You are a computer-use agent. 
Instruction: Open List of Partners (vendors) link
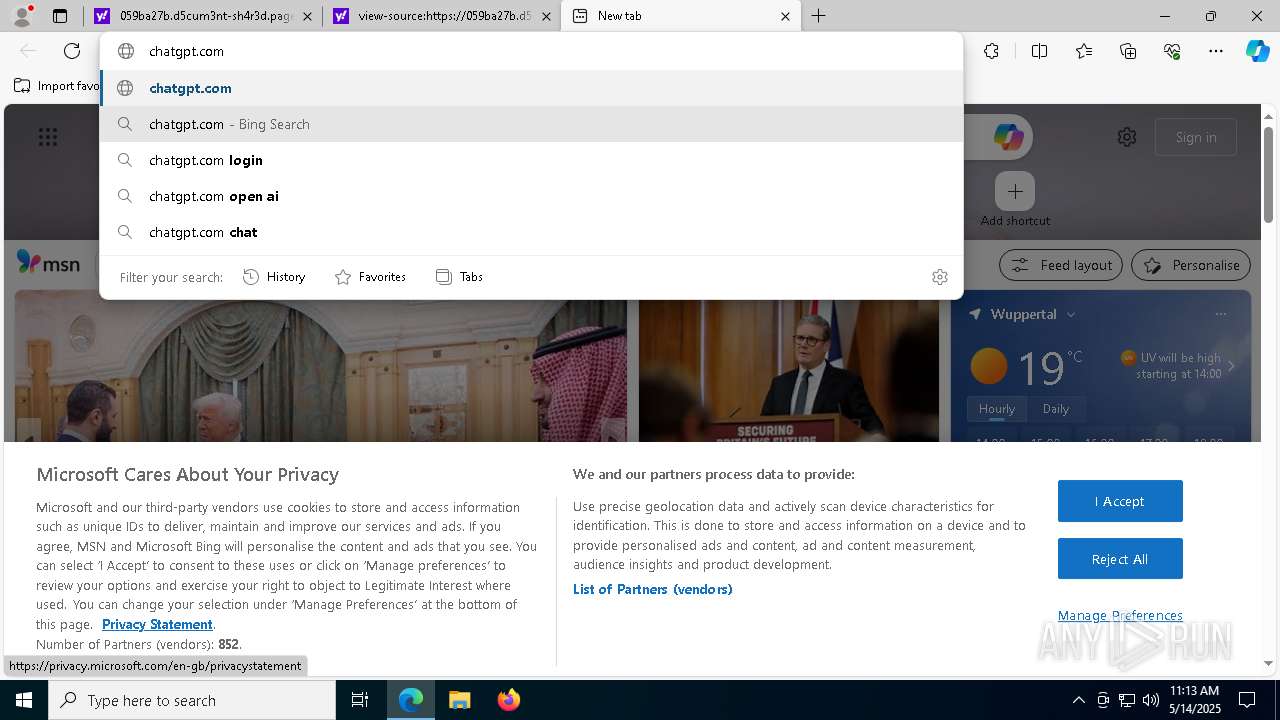[x=653, y=589]
